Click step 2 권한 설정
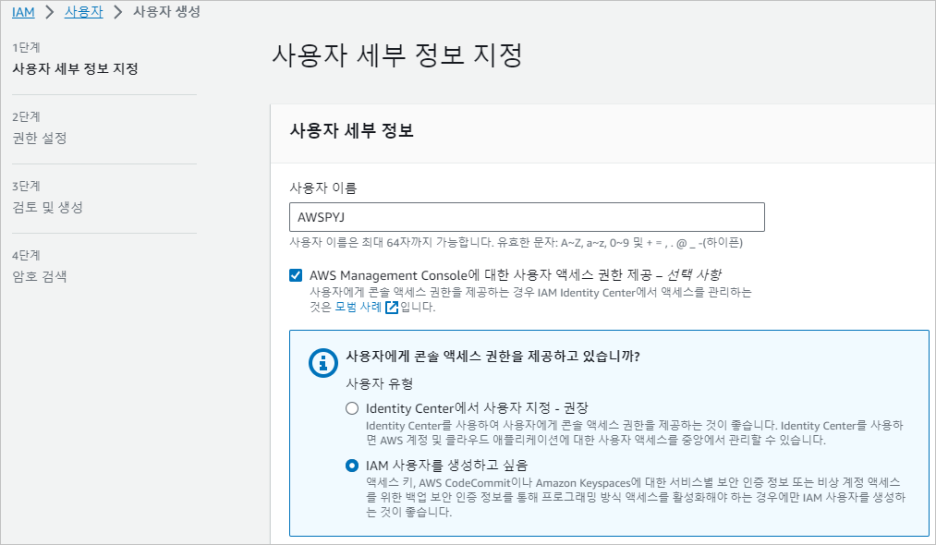The width and height of the screenshot is (936, 545). point(39,138)
